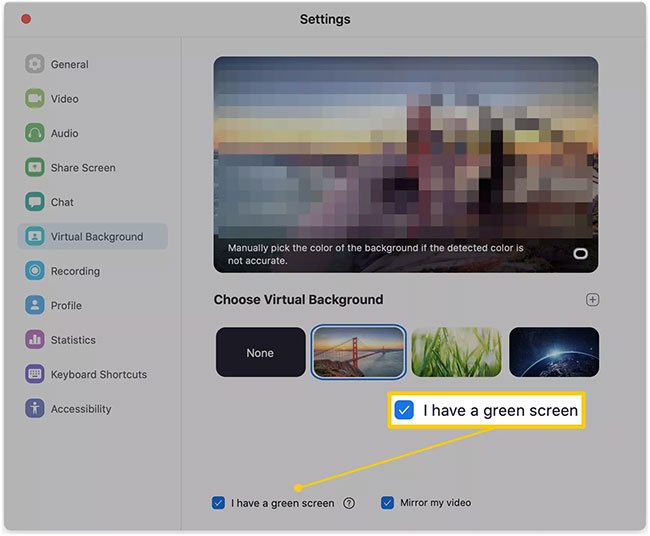Click the background color picker in preview
Viewport: 650px width, 536px height.
580,254
